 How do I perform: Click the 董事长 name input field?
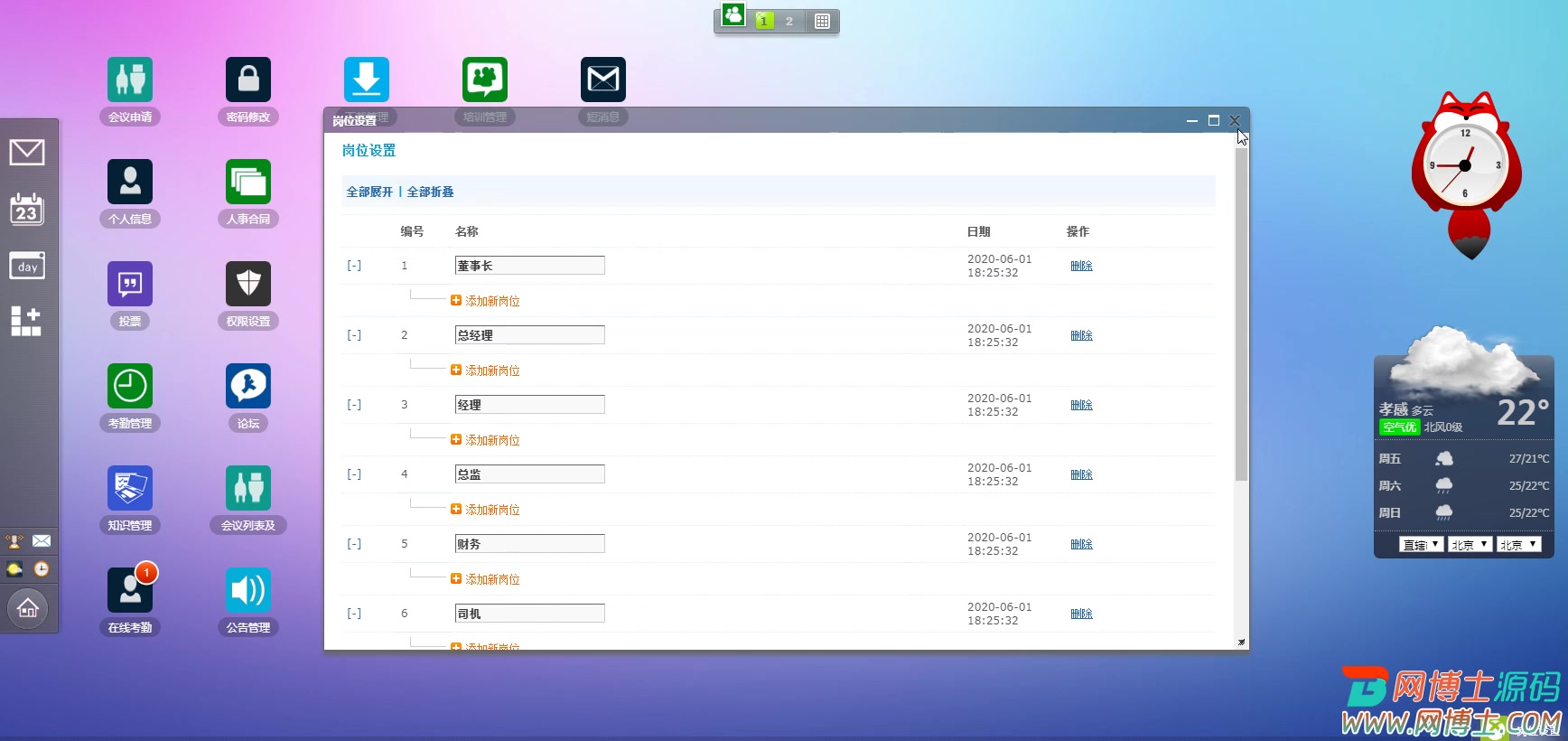tap(530, 266)
